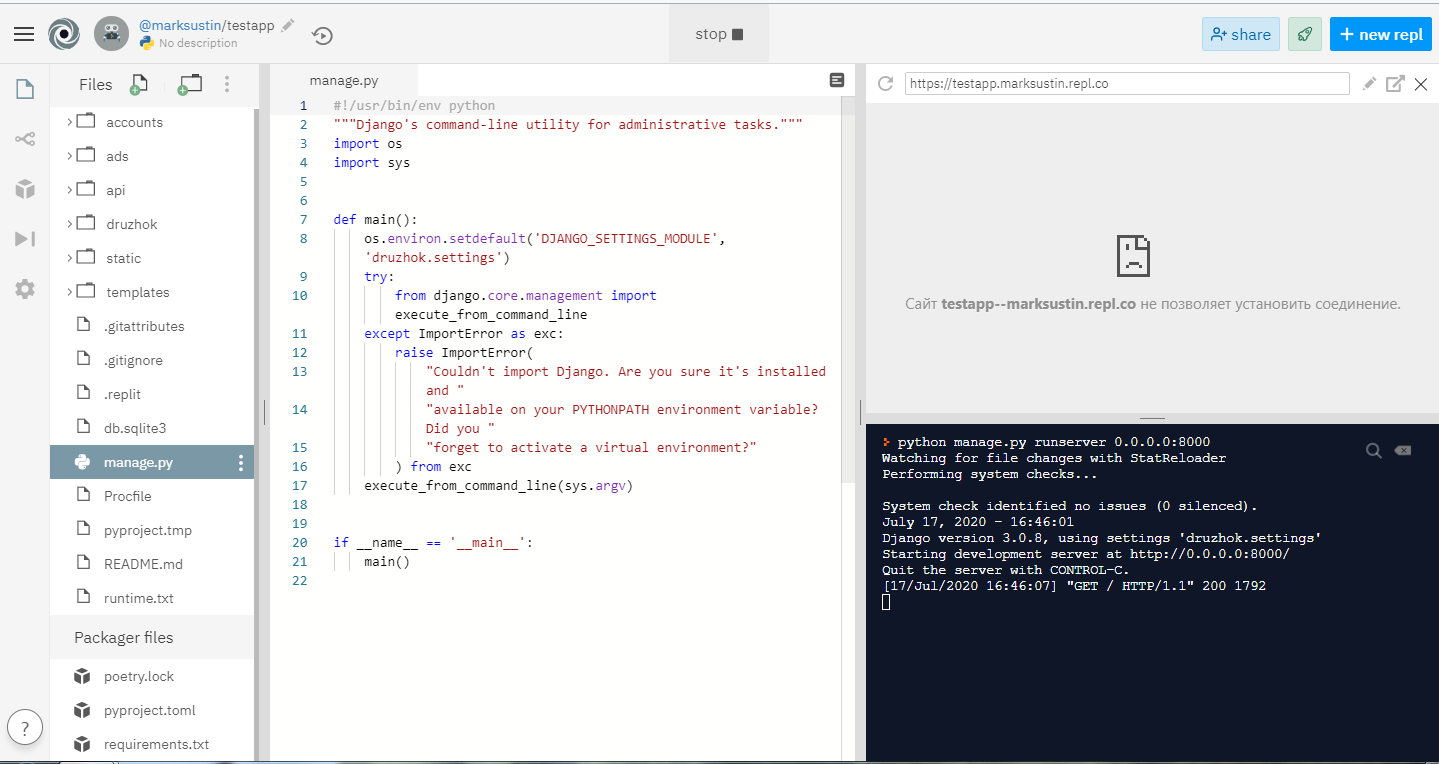1439x764 pixels.
Task: Open the version control sidebar icon
Action: pyautogui.click(x=25, y=139)
